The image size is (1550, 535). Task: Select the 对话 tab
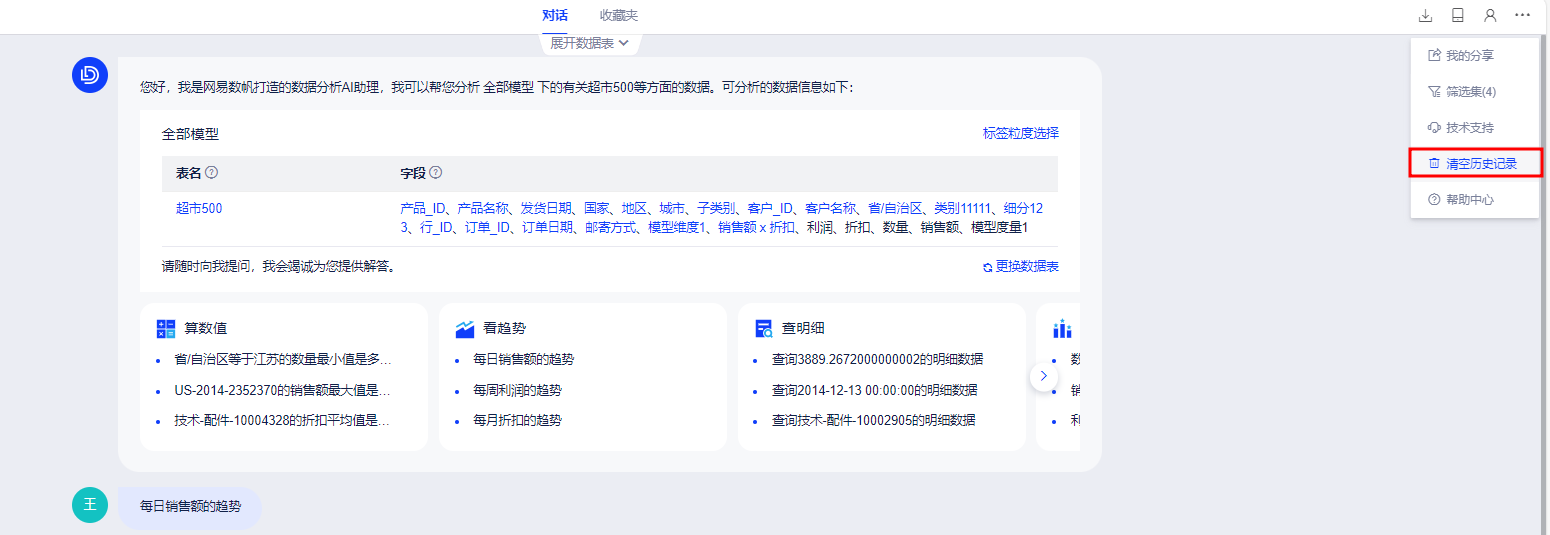[x=555, y=16]
